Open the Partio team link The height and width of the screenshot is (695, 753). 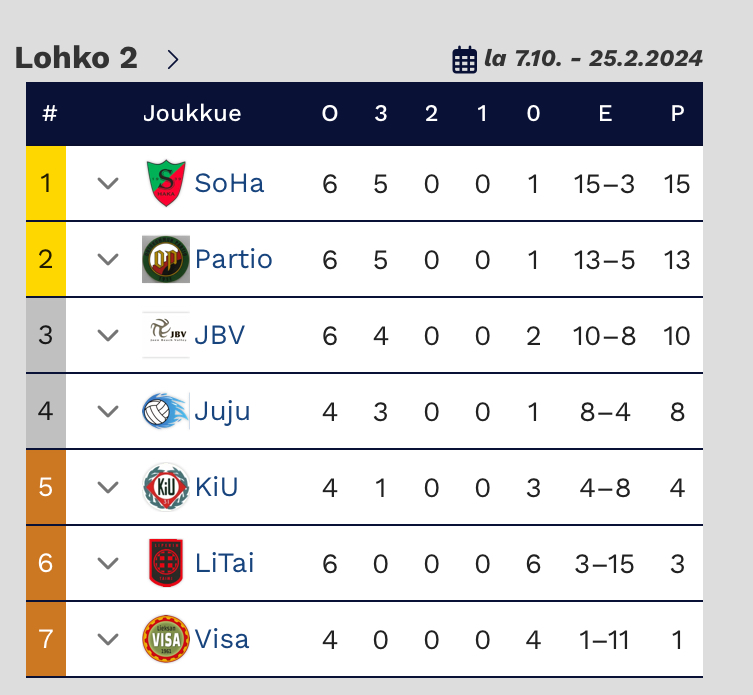(233, 259)
